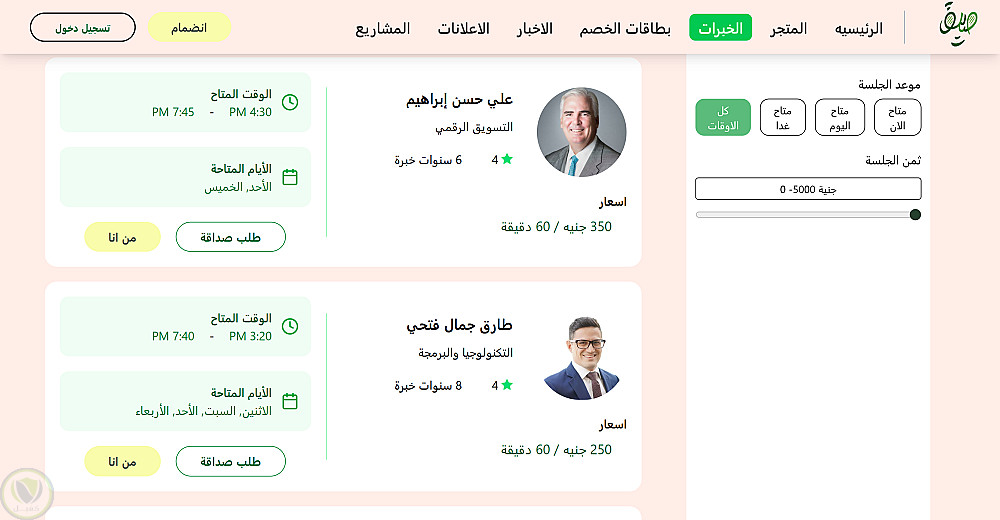The height and width of the screenshot is (520, 1000).
Task: Click the انضمام button
Action: tap(189, 27)
